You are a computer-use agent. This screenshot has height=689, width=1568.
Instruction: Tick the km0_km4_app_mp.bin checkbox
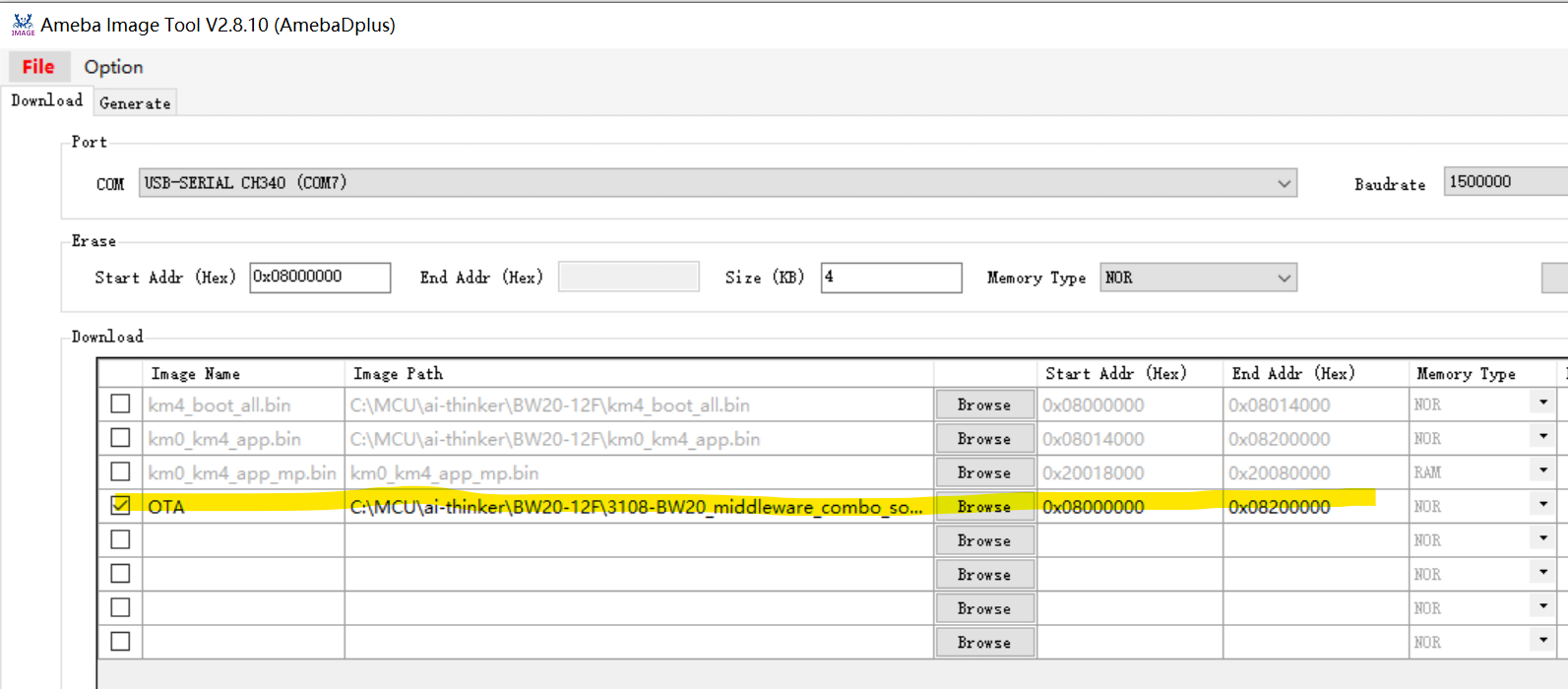[120, 471]
